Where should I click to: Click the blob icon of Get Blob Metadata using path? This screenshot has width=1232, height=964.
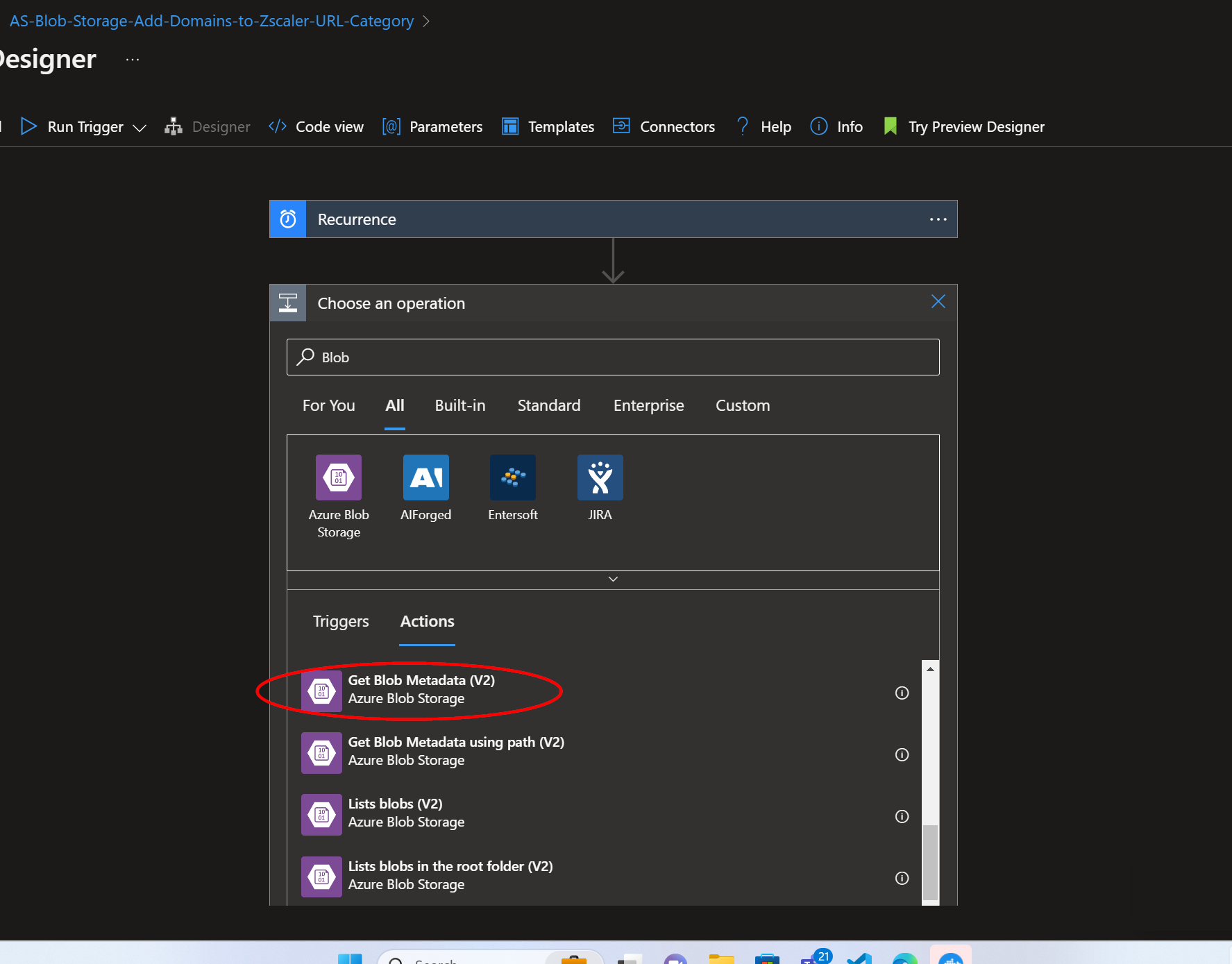tap(321, 753)
